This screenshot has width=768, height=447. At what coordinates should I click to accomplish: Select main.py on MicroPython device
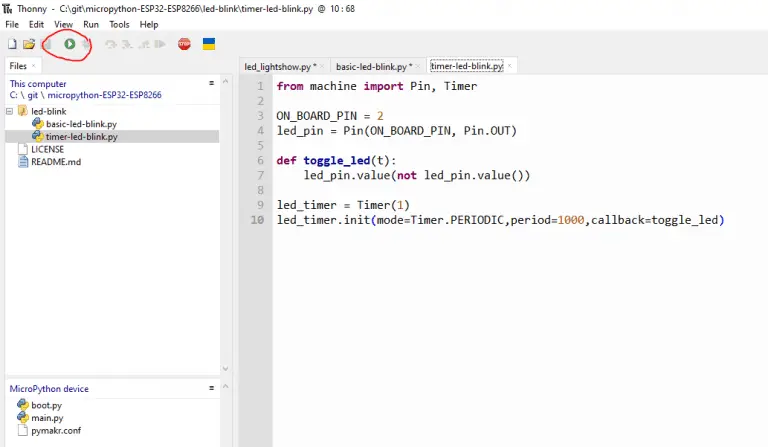click(46, 418)
